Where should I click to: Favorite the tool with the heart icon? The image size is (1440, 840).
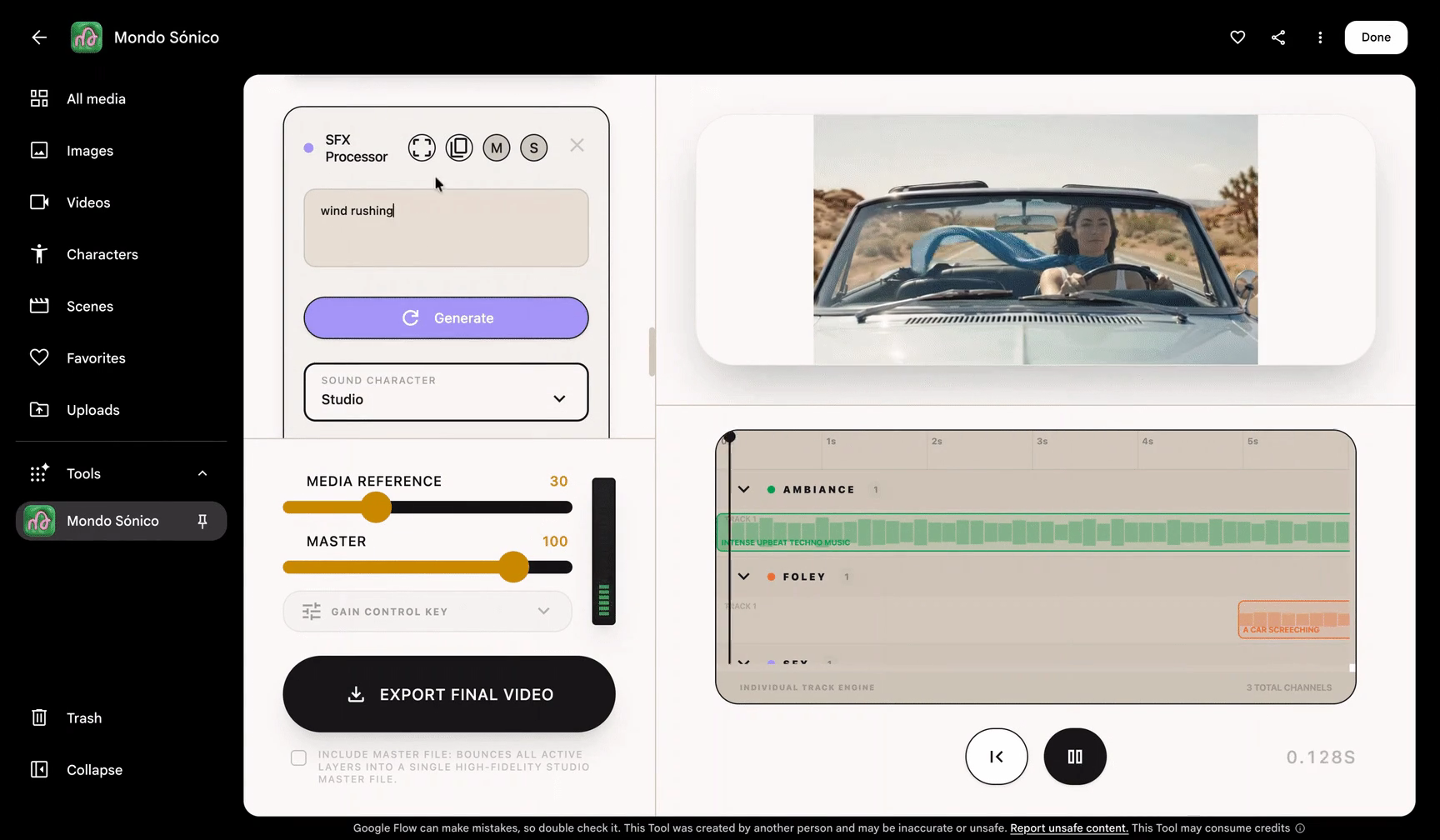coord(1237,37)
